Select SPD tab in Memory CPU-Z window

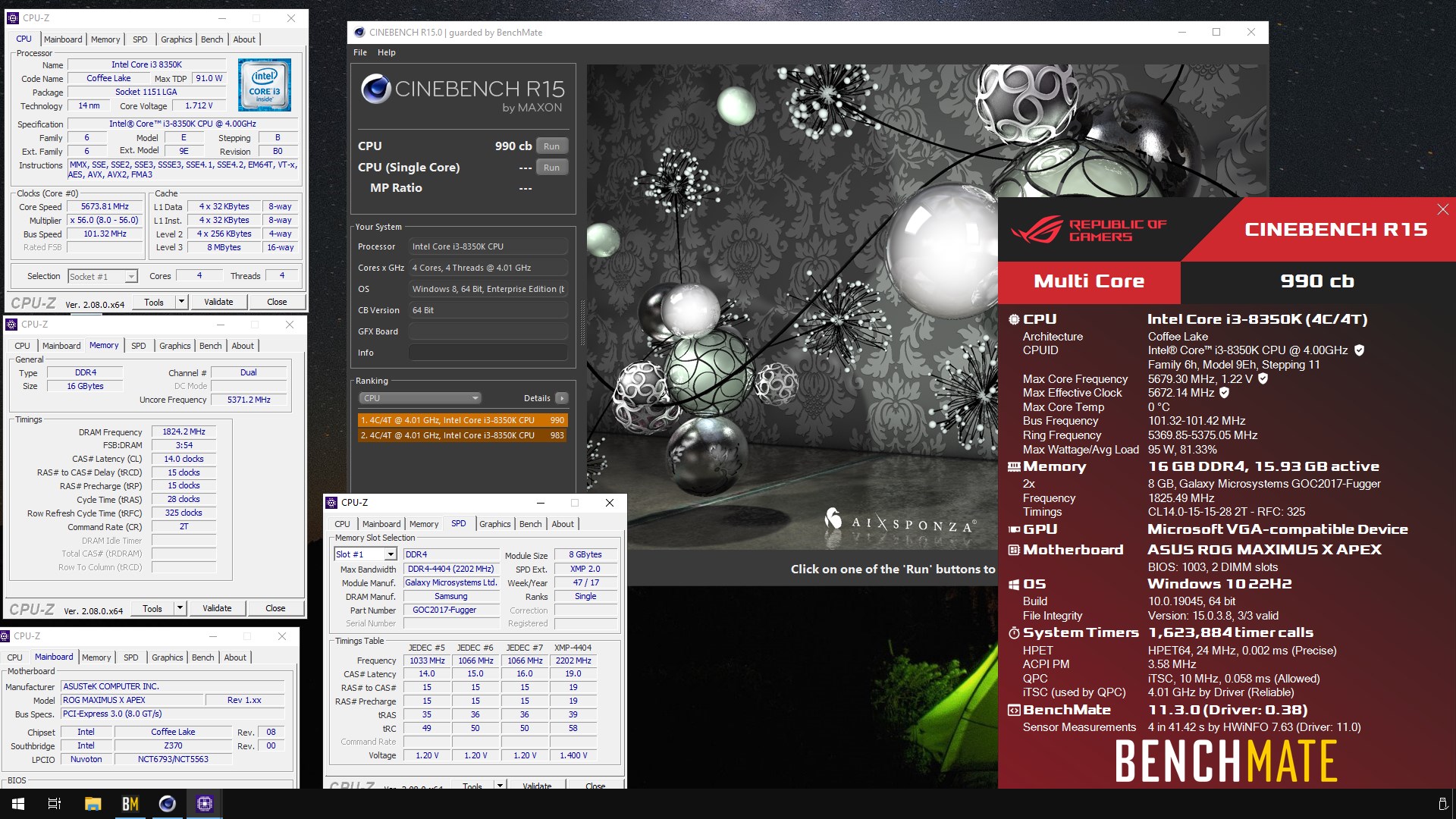click(138, 346)
